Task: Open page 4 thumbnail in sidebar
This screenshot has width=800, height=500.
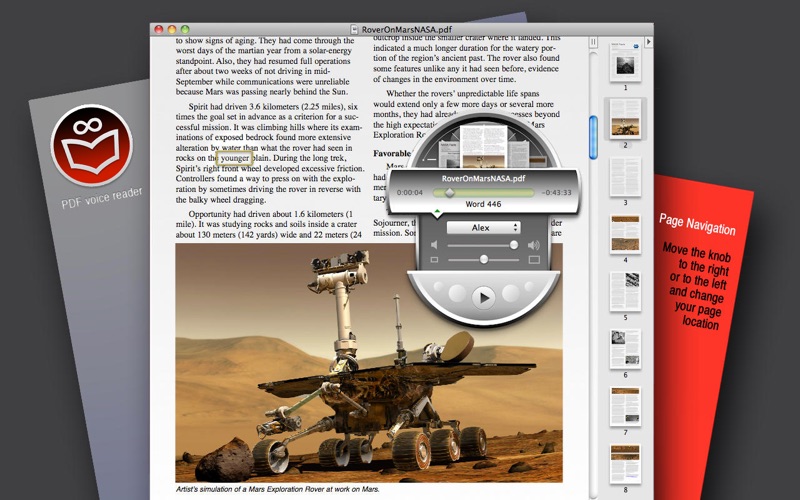Action: [x=626, y=234]
